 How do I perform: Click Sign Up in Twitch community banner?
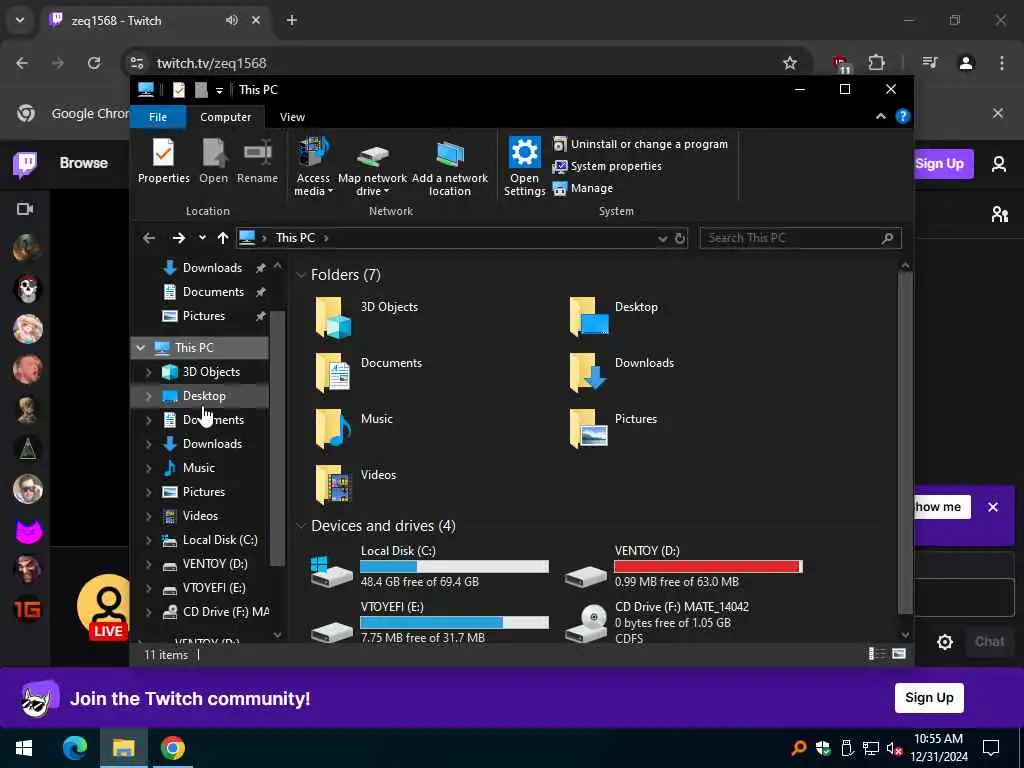pos(929,698)
